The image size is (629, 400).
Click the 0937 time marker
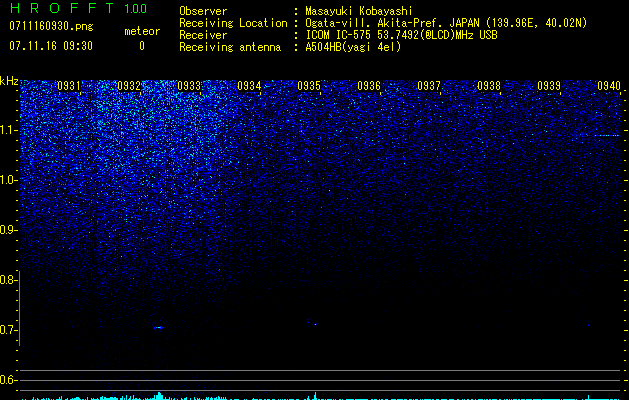point(429,86)
